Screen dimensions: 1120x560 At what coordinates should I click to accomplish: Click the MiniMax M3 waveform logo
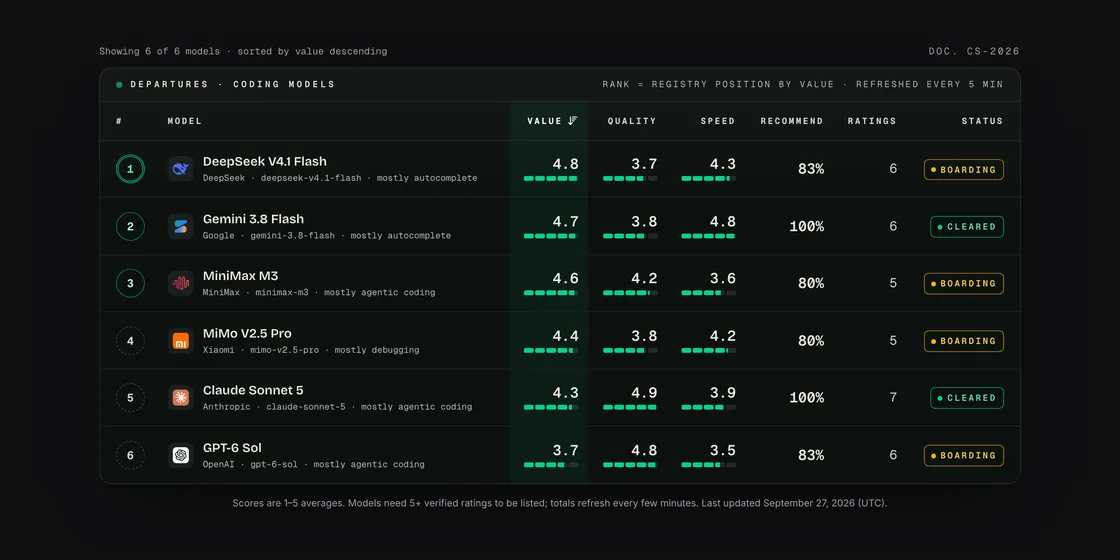tap(181, 284)
